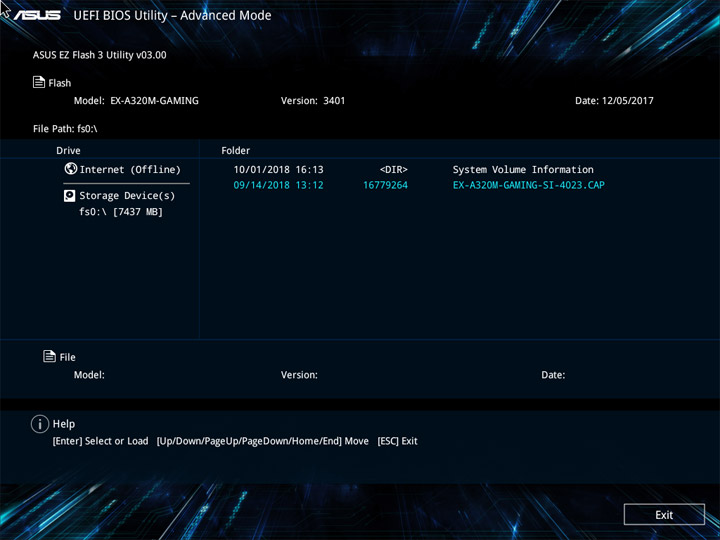Click the Date: 12/05/2017 text
720x540 pixels.
click(614, 101)
